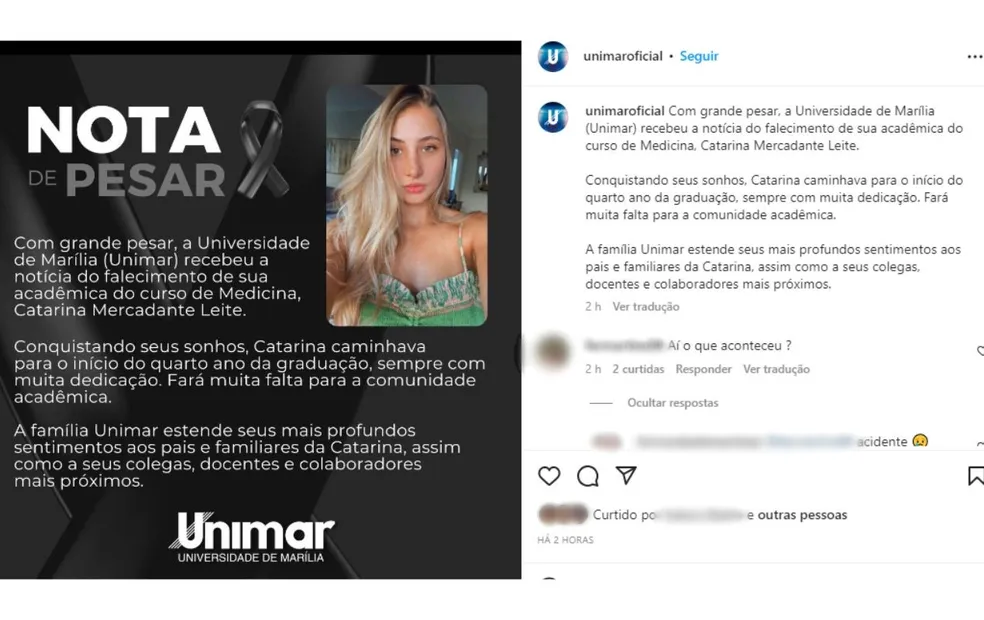Save post with the bookmark icon
Screen dimensions: 984x620
click(976, 476)
